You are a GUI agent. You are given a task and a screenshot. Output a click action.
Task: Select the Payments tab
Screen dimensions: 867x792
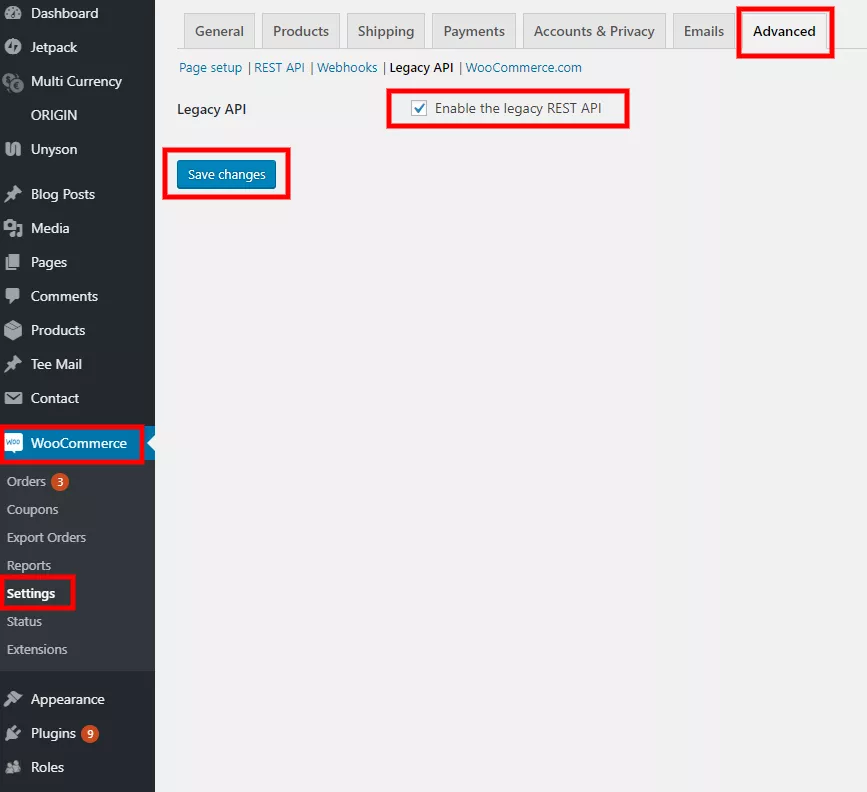coord(474,32)
